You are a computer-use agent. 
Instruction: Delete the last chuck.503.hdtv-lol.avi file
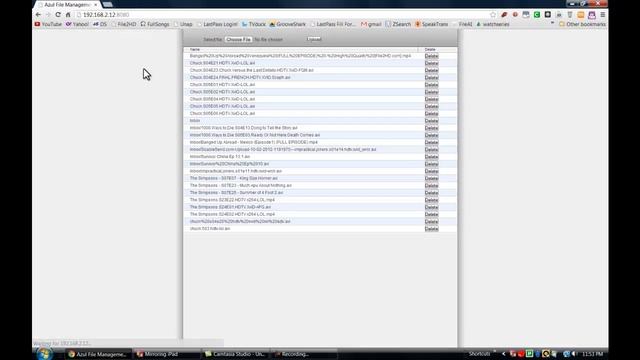(x=431, y=229)
